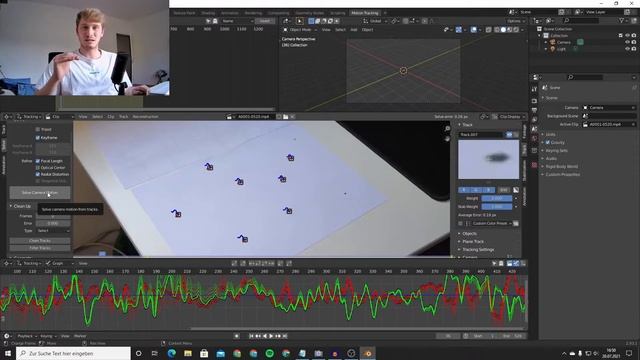
Task: Open the scene Camera selector
Action: tap(609, 108)
